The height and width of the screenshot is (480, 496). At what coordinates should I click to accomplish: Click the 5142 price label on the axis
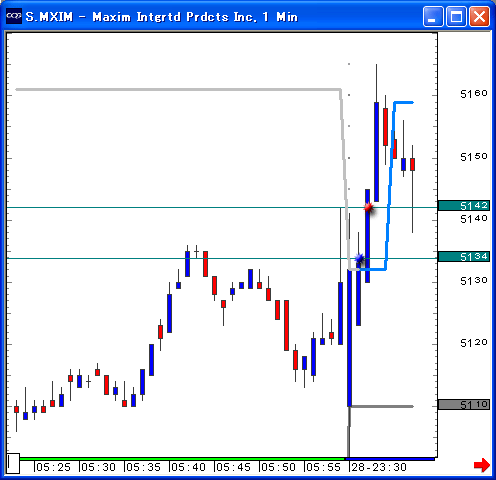pyautogui.click(x=464, y=206)
